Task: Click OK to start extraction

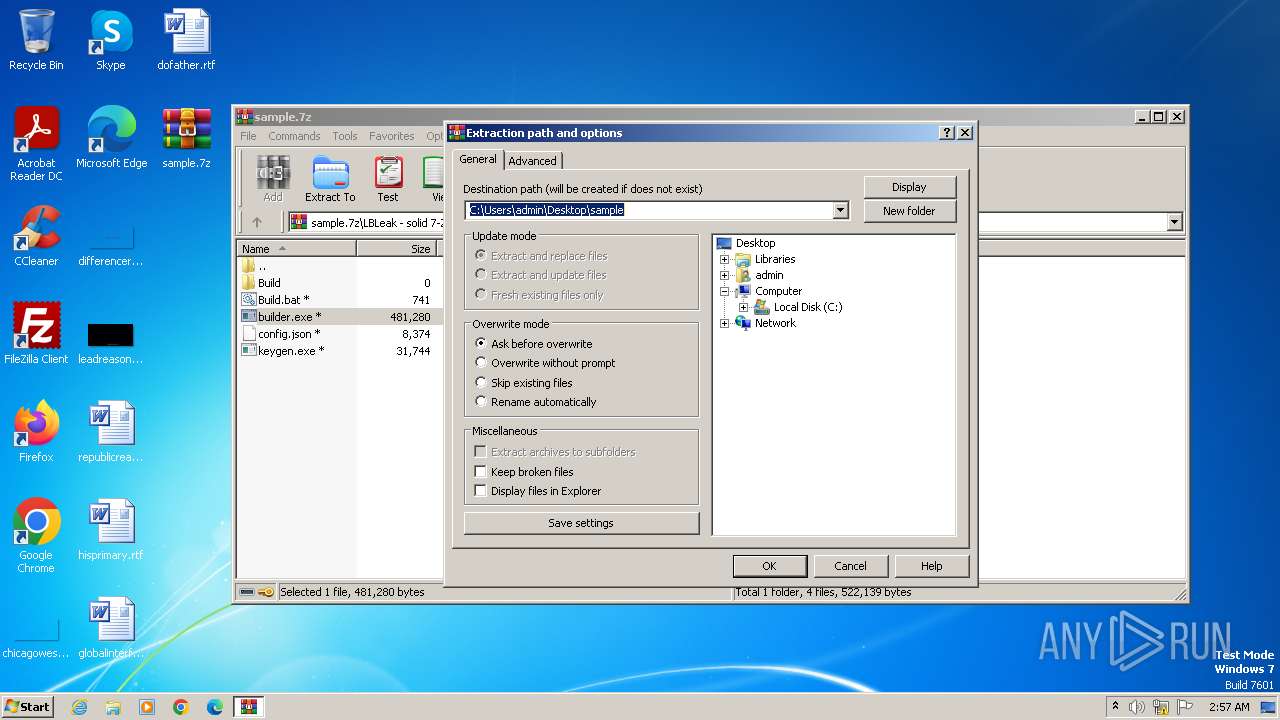Action: pyautogui.click(x=769, y=566)
